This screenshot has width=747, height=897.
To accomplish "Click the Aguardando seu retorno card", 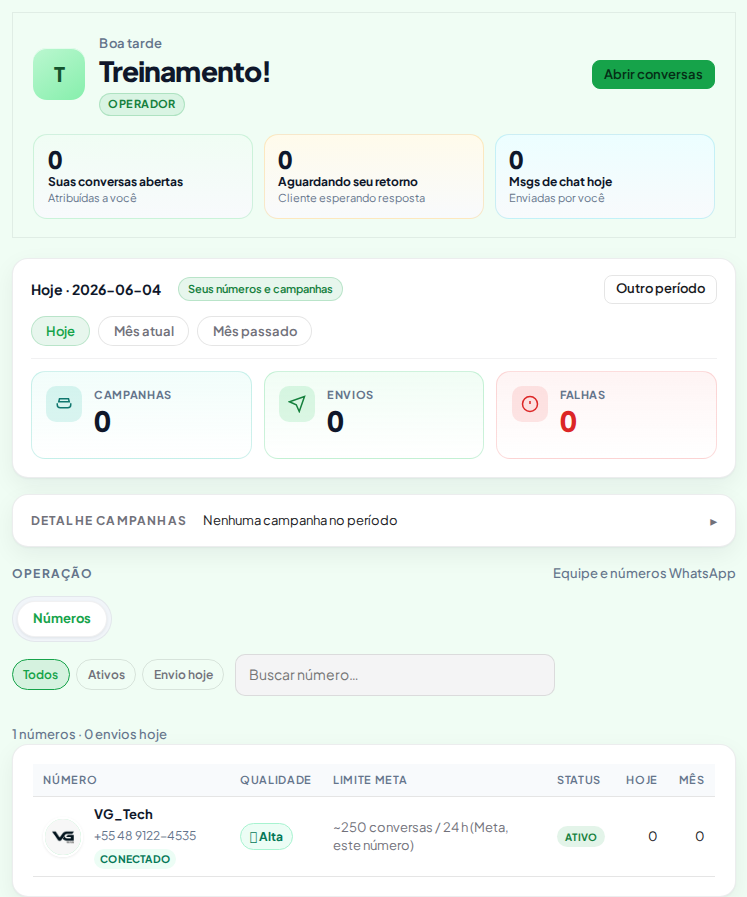I will [x=374, y=176].
